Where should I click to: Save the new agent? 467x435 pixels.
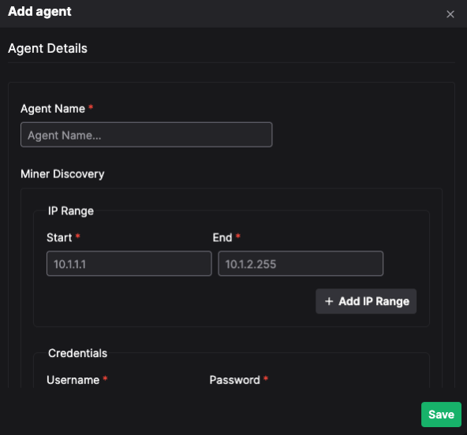441,414
